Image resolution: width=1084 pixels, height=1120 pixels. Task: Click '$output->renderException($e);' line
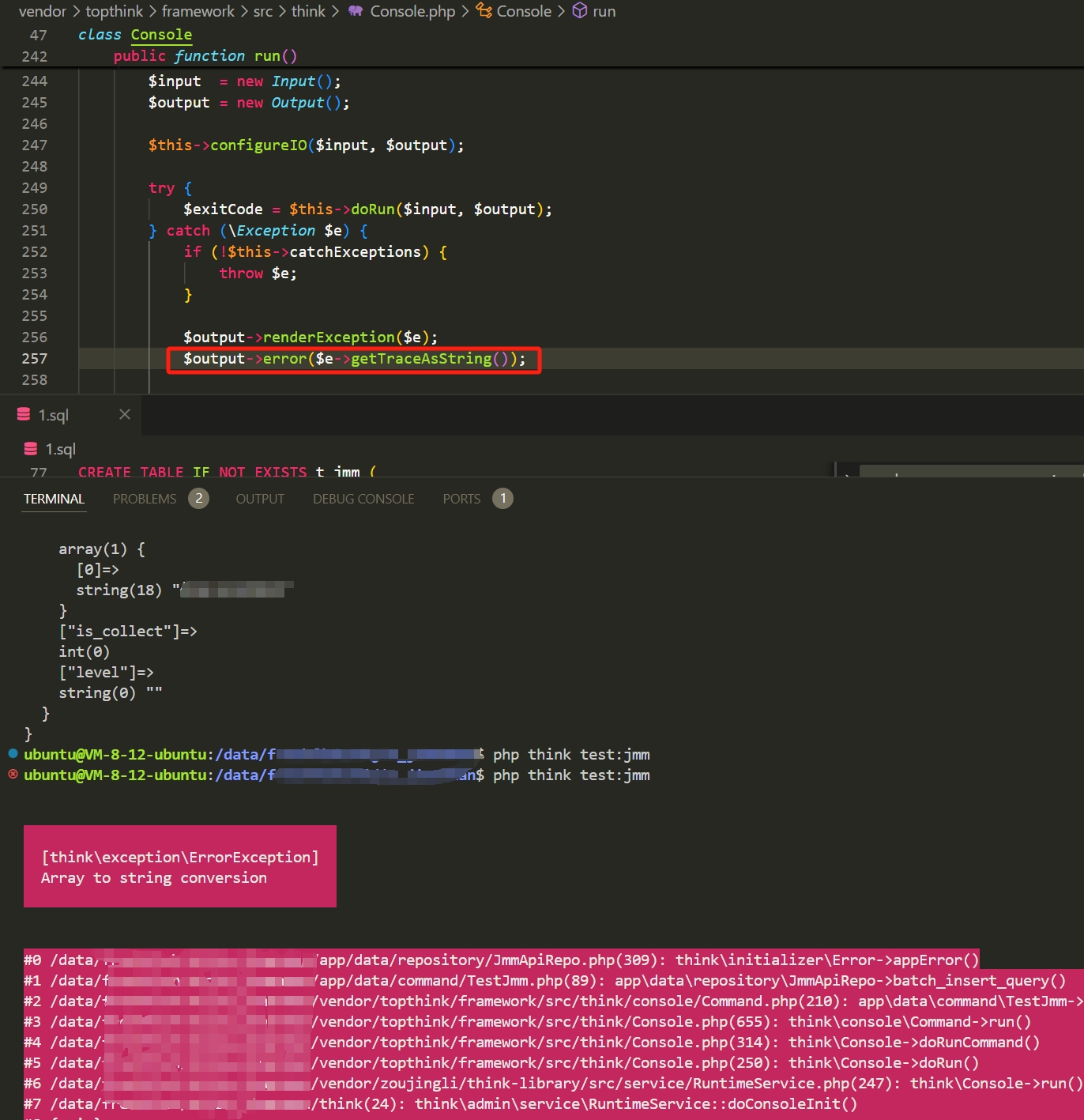pyautogui.click(x=311, y=337)
